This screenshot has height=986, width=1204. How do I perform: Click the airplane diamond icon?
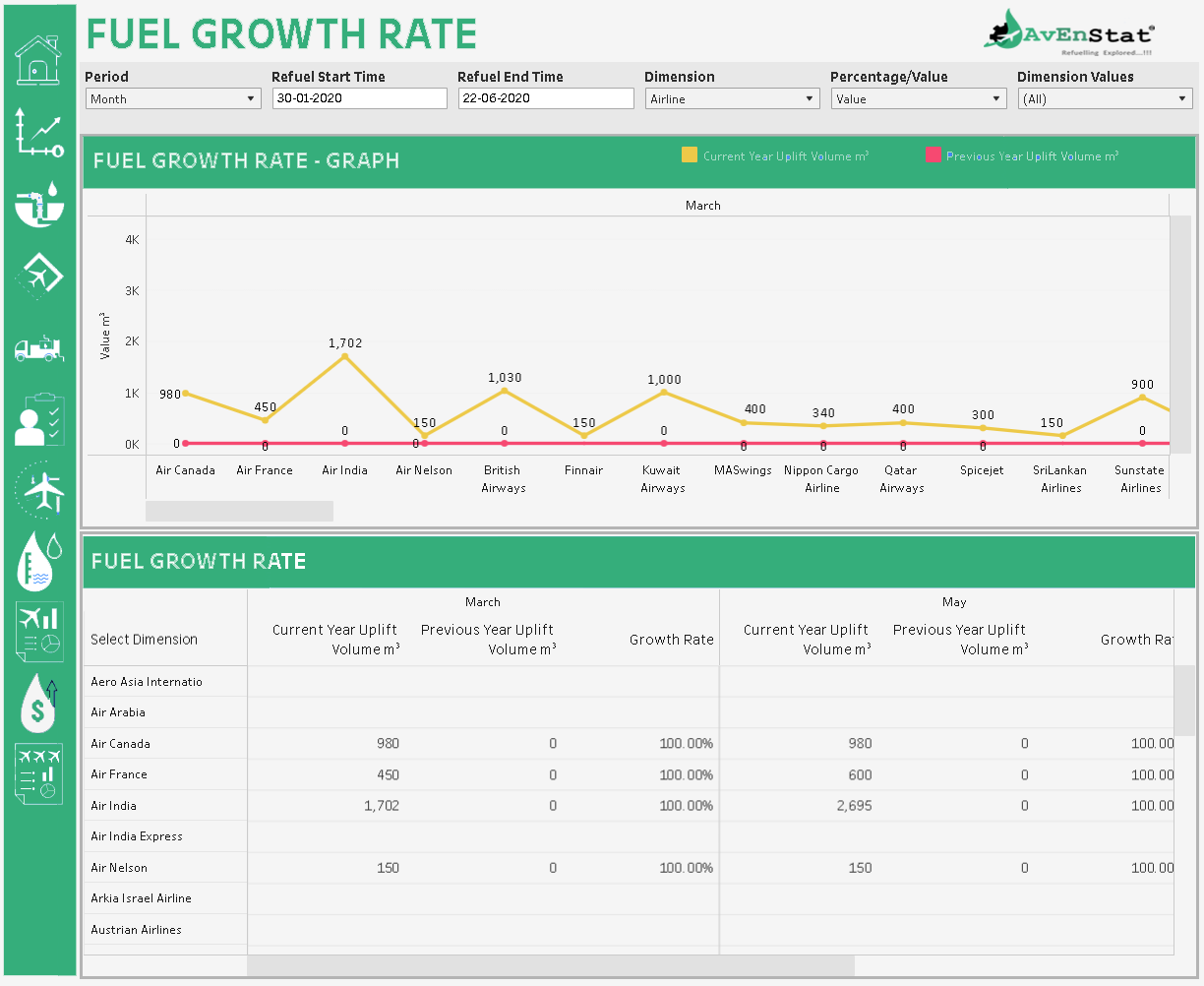point(39,275)
